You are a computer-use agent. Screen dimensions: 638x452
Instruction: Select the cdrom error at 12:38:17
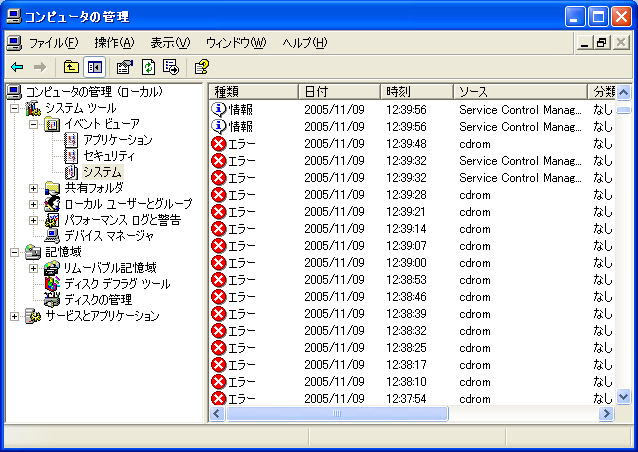[x=413, y=365]
